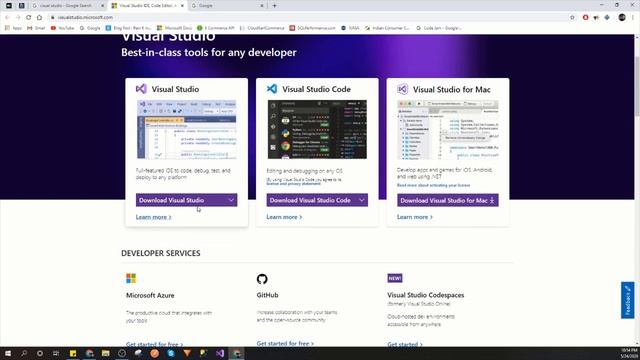Click the browser back arrow
640x360 pixels.
[7, 17]
